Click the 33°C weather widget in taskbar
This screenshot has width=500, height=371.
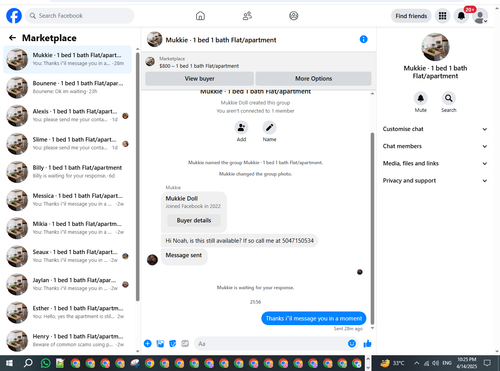coord(392,363)
